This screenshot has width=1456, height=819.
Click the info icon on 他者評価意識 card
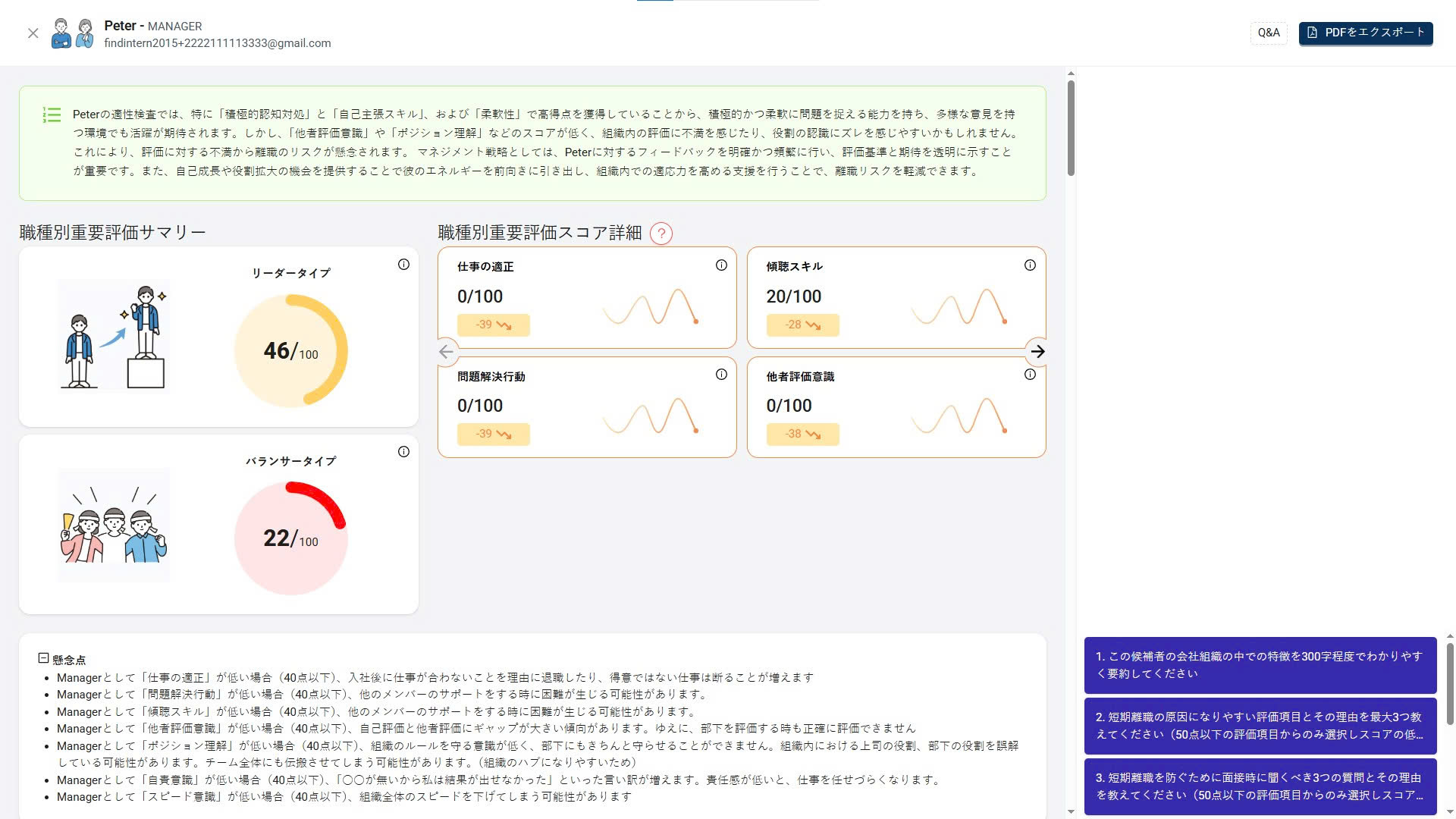(x=1029, y=374)
